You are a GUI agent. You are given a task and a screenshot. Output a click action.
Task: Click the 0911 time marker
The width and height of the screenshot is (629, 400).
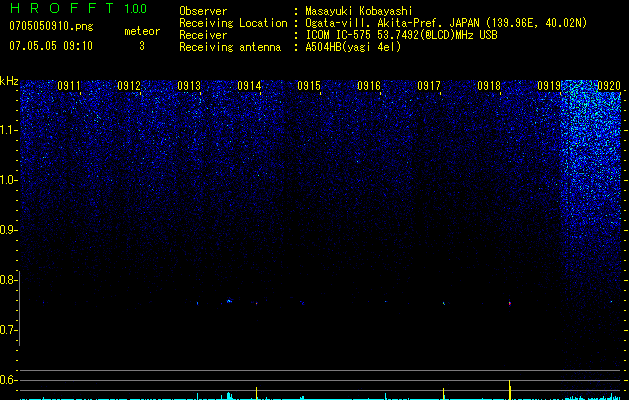[x=69, y=86]
